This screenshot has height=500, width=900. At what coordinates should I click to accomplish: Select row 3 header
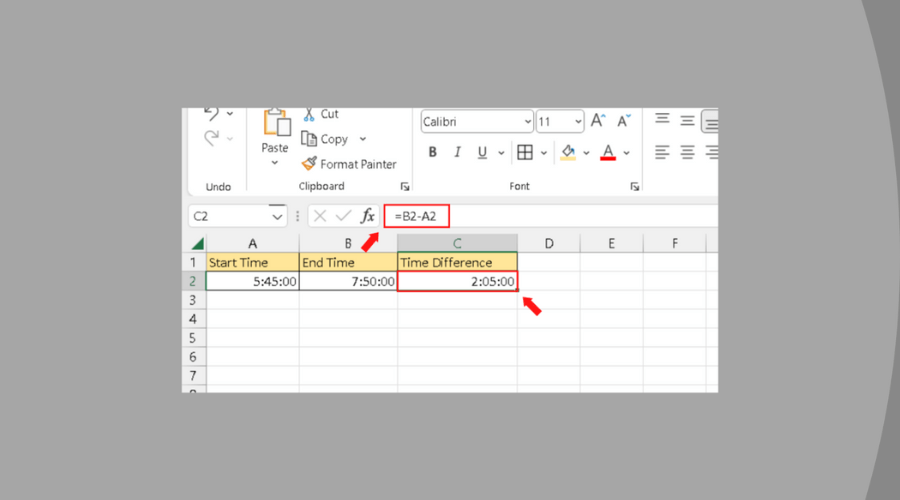point(193,300)
